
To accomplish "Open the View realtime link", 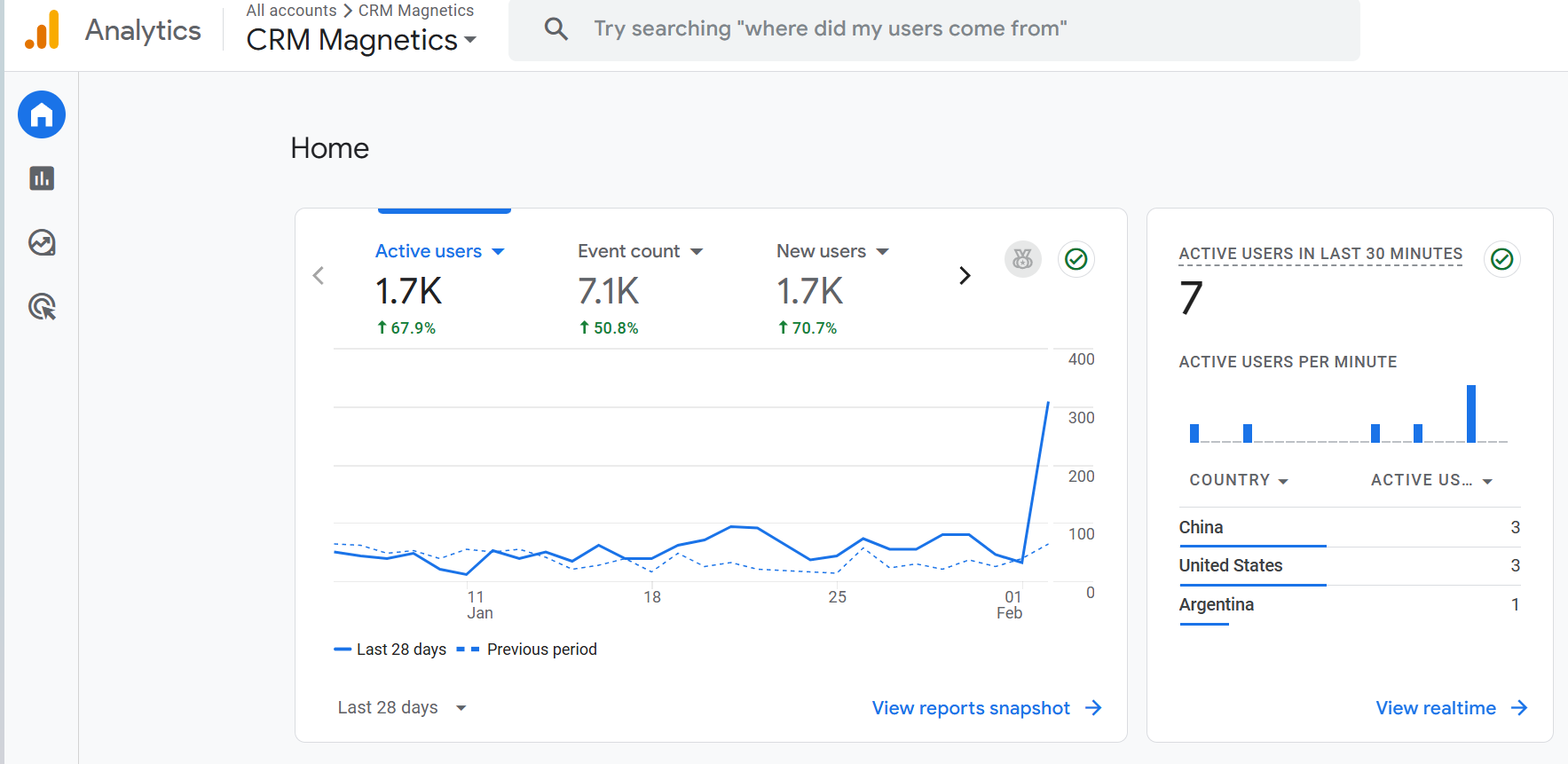I will click(x=1450, y=708).
